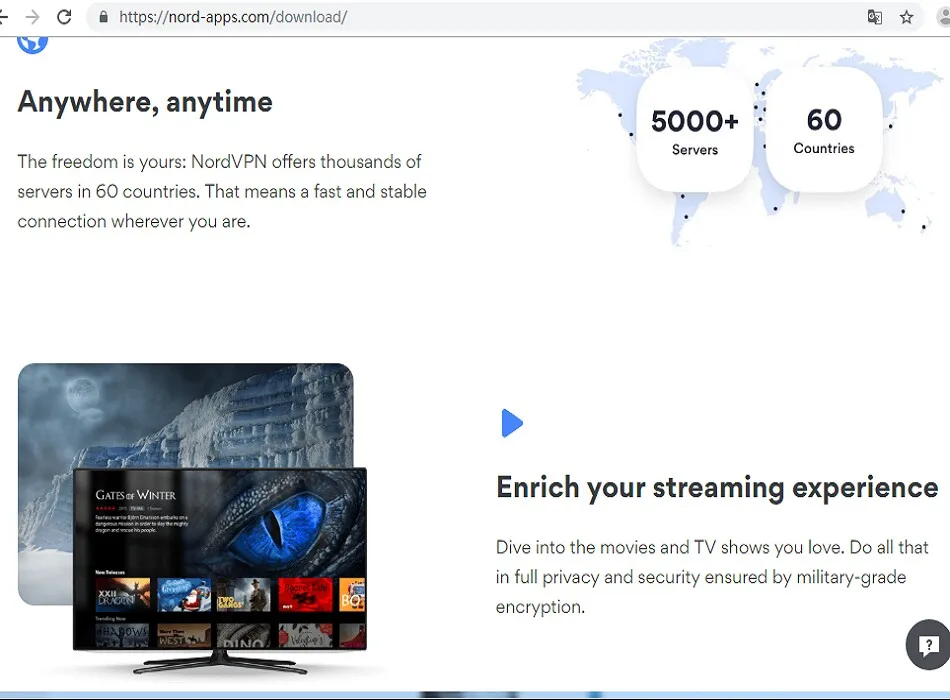Open the translate page icon
This screenshot has height=700, width=950.
click(x=874, y=17)
